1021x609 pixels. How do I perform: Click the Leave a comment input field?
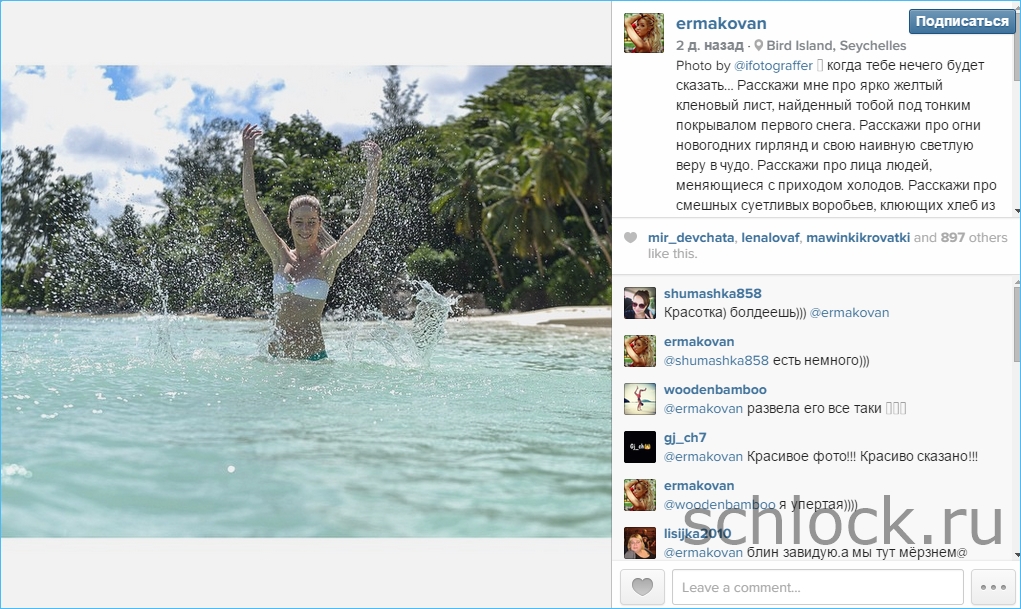[x=817, y=587]
